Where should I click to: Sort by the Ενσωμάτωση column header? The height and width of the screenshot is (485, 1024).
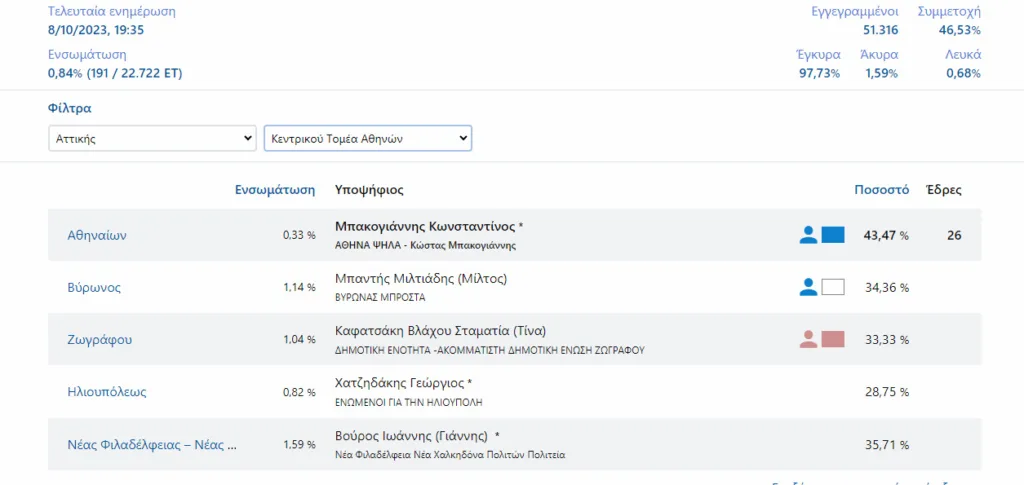pos(275,190)
